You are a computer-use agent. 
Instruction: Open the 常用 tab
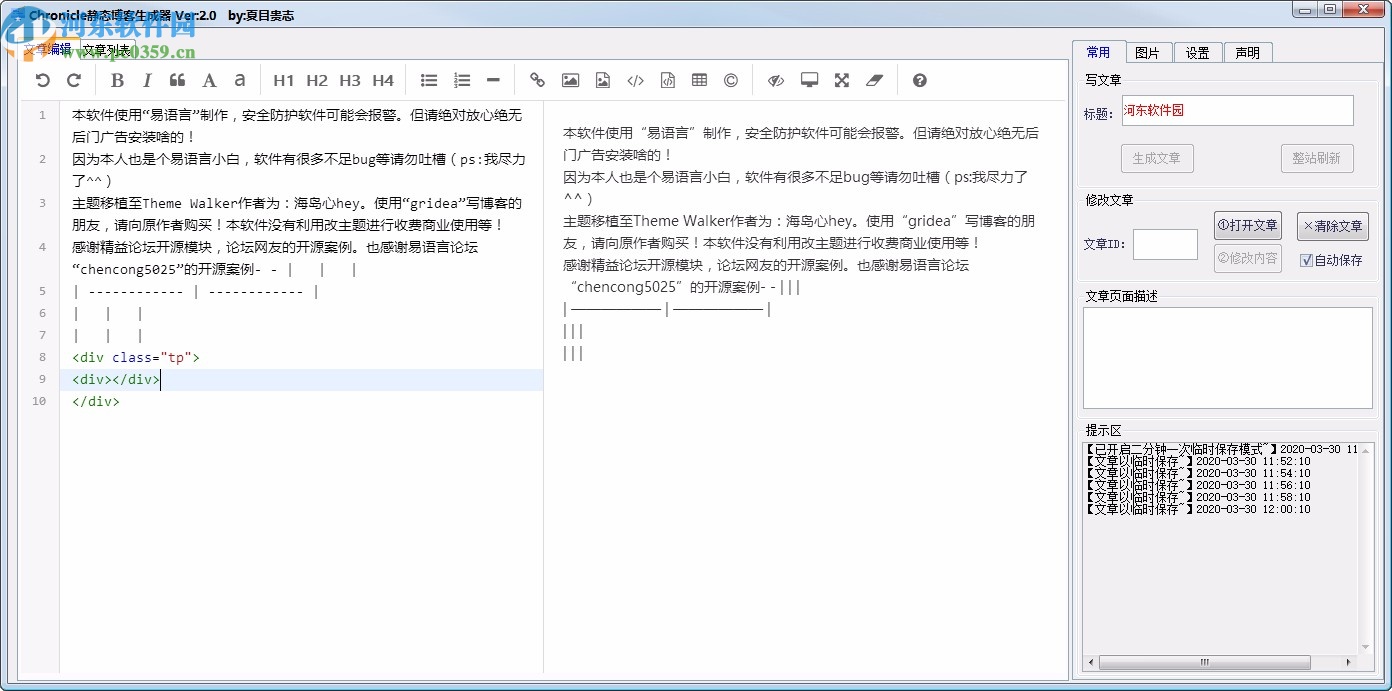(x=1098, y=52)
